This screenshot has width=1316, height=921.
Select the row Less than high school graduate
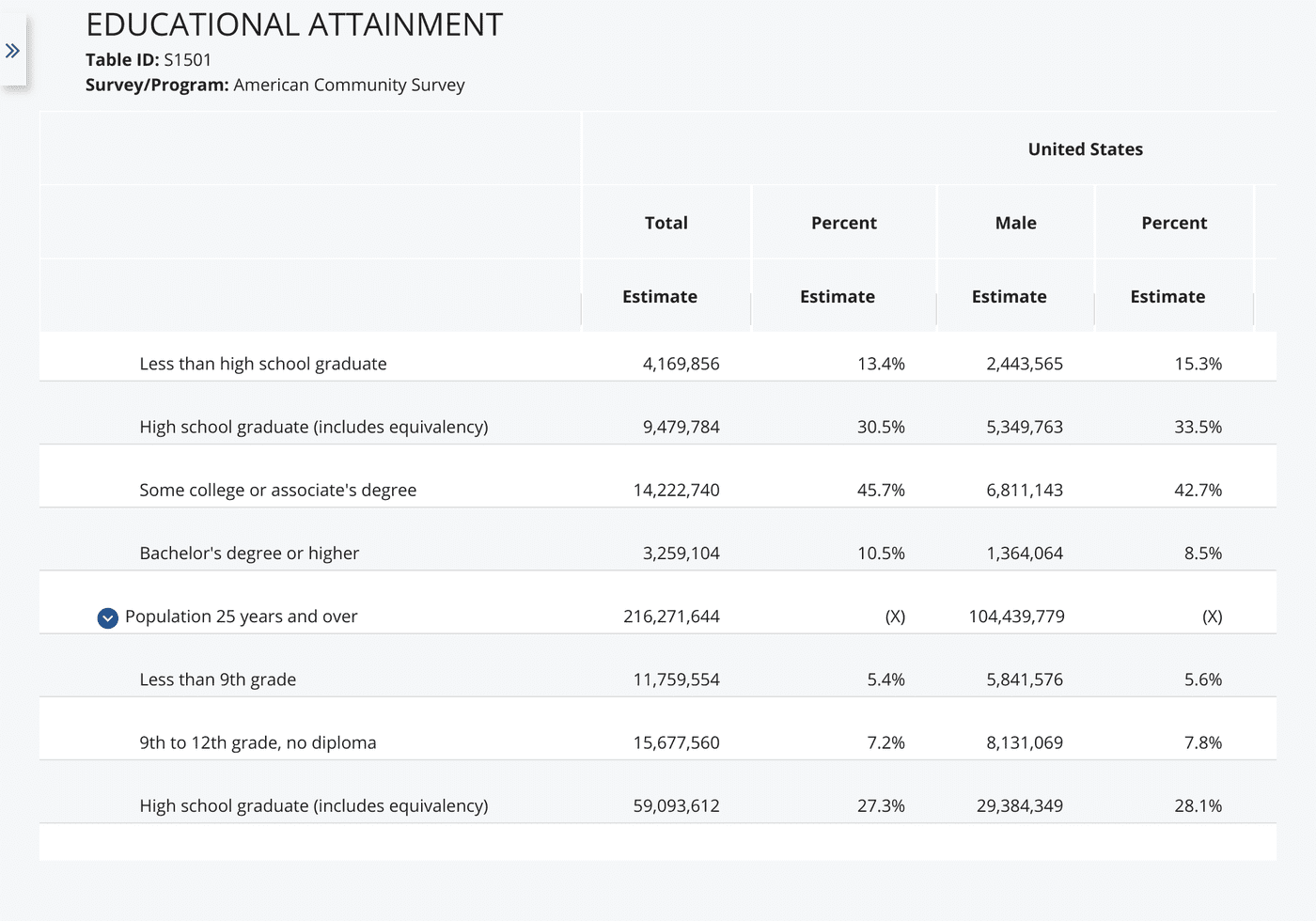263,364
